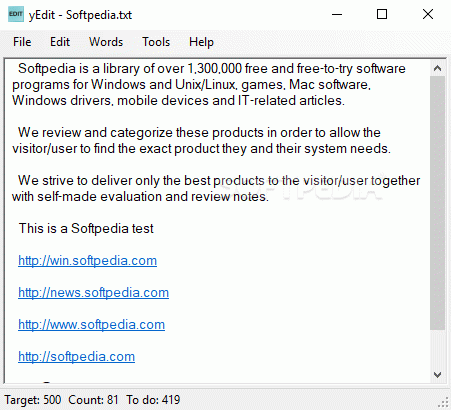Screen dimensions: 451x410
Task: Click the 'programs for Windows and Unix/Linux' line
Action: click(x=192, y=84)
